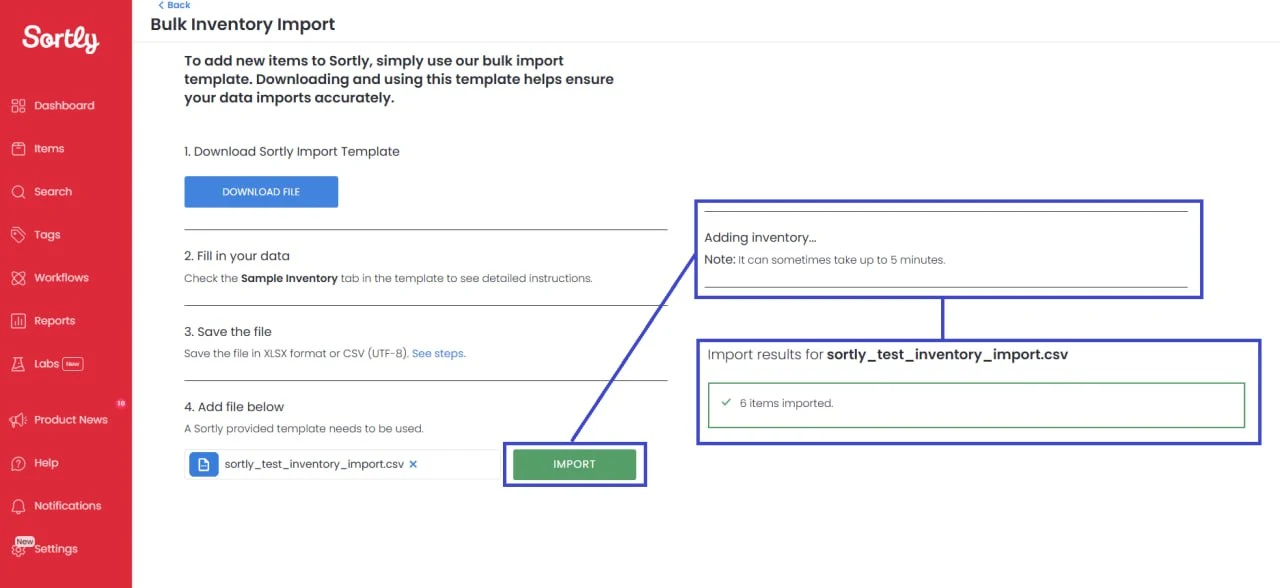Go to Items in sidebar

tap(49, 149)
